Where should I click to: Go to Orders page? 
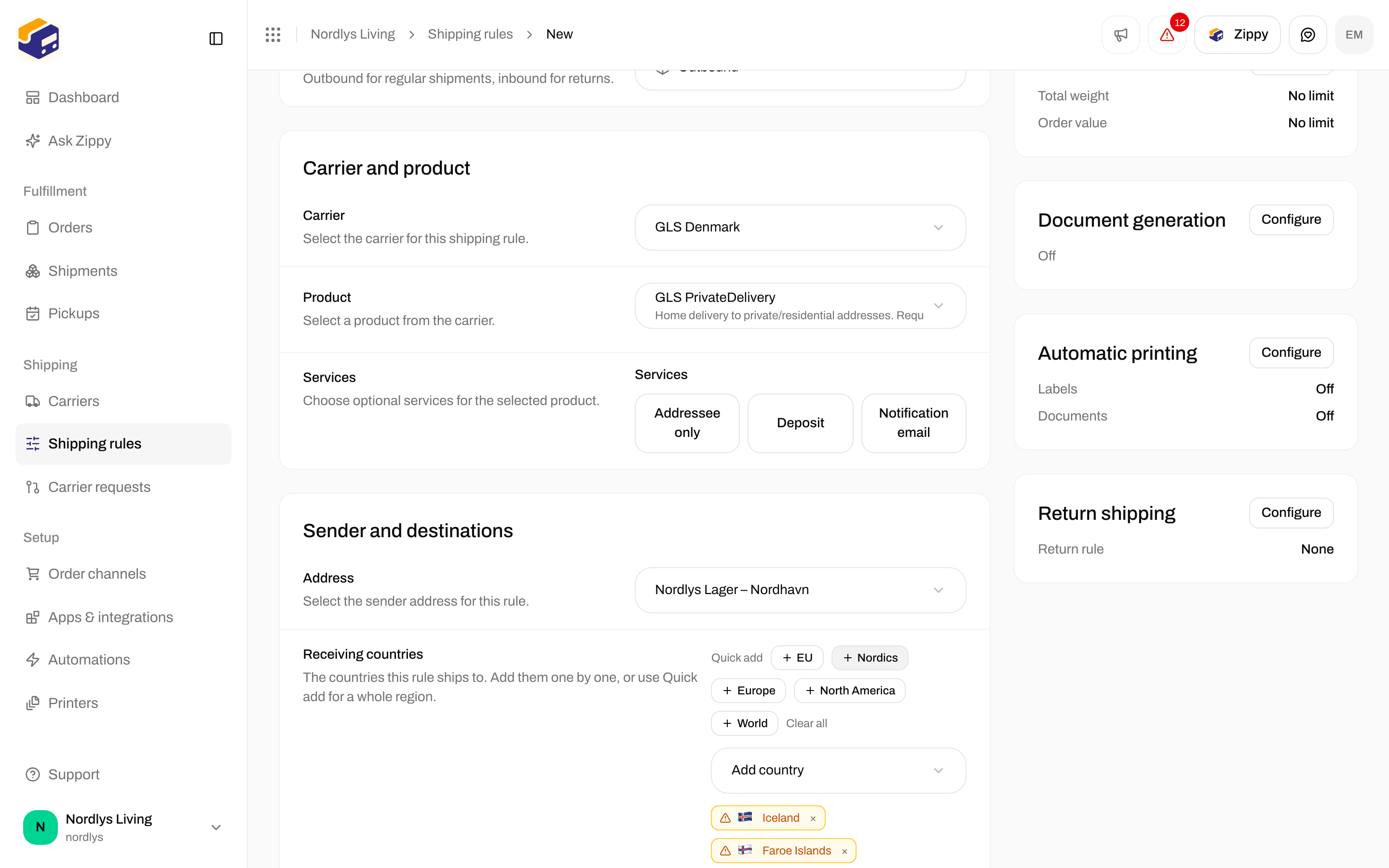coord(123,227)
